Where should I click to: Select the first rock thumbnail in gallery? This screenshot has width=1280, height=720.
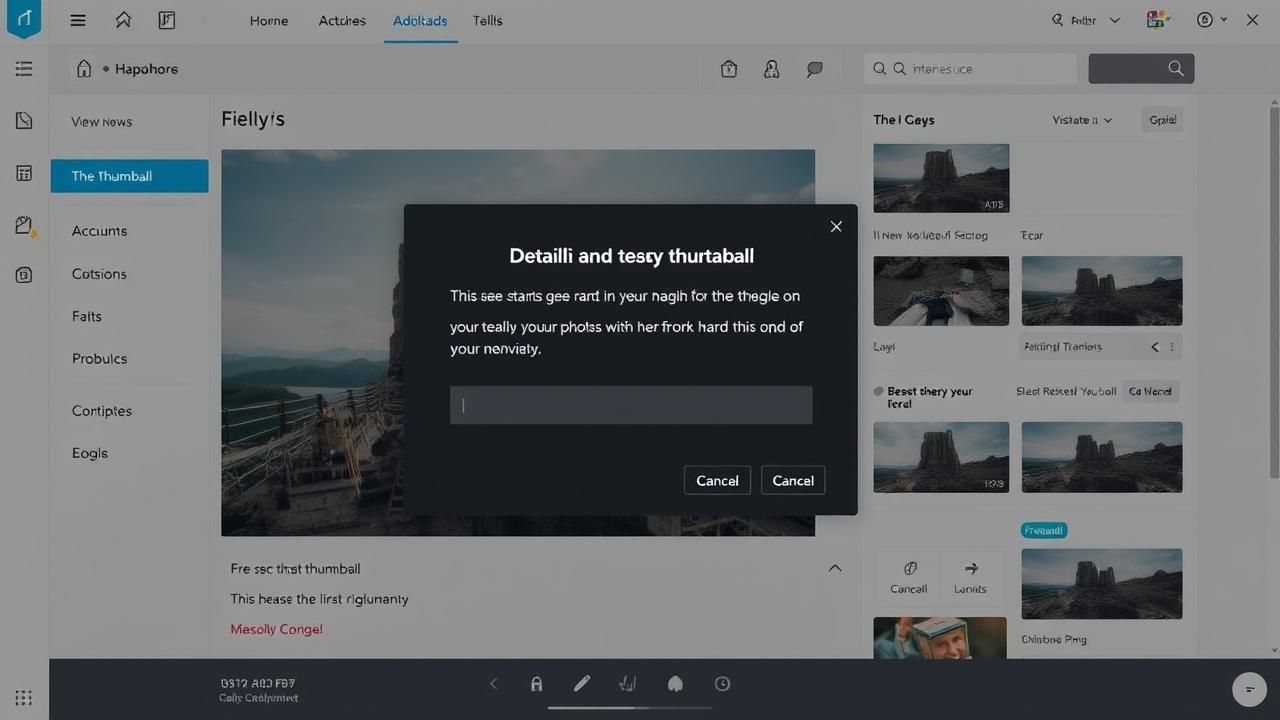941,178
